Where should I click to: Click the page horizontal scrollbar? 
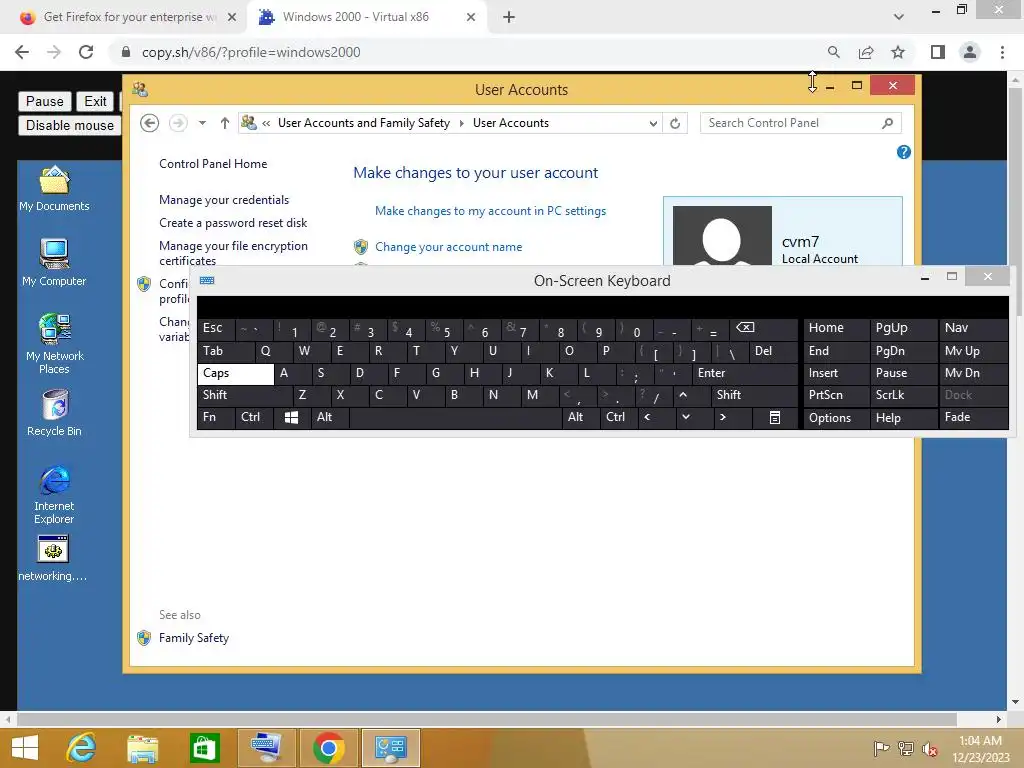tap(487, 719)
